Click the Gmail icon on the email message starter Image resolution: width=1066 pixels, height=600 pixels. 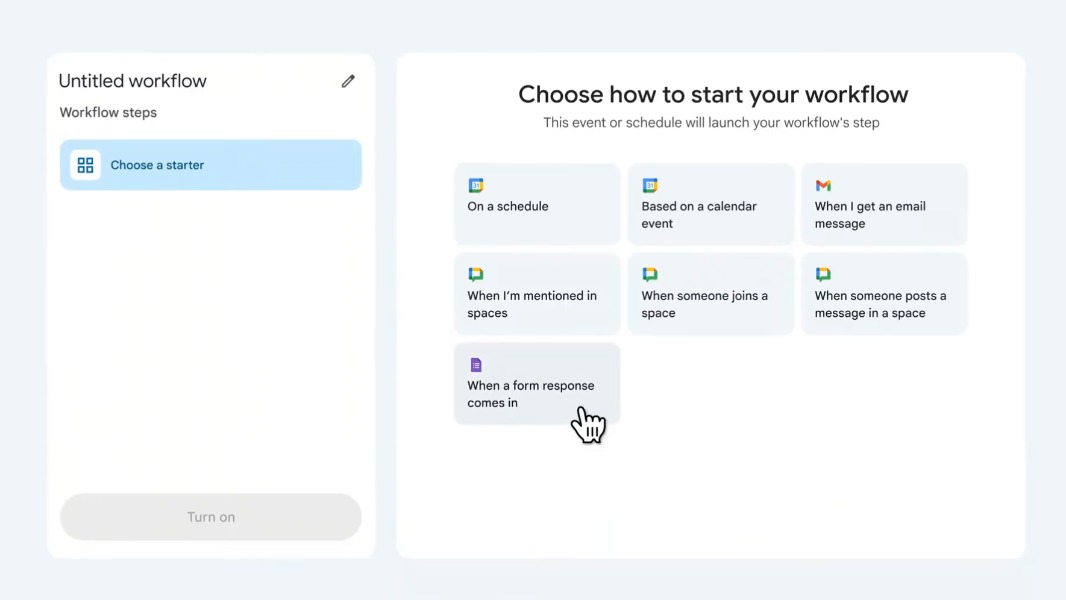823,186
